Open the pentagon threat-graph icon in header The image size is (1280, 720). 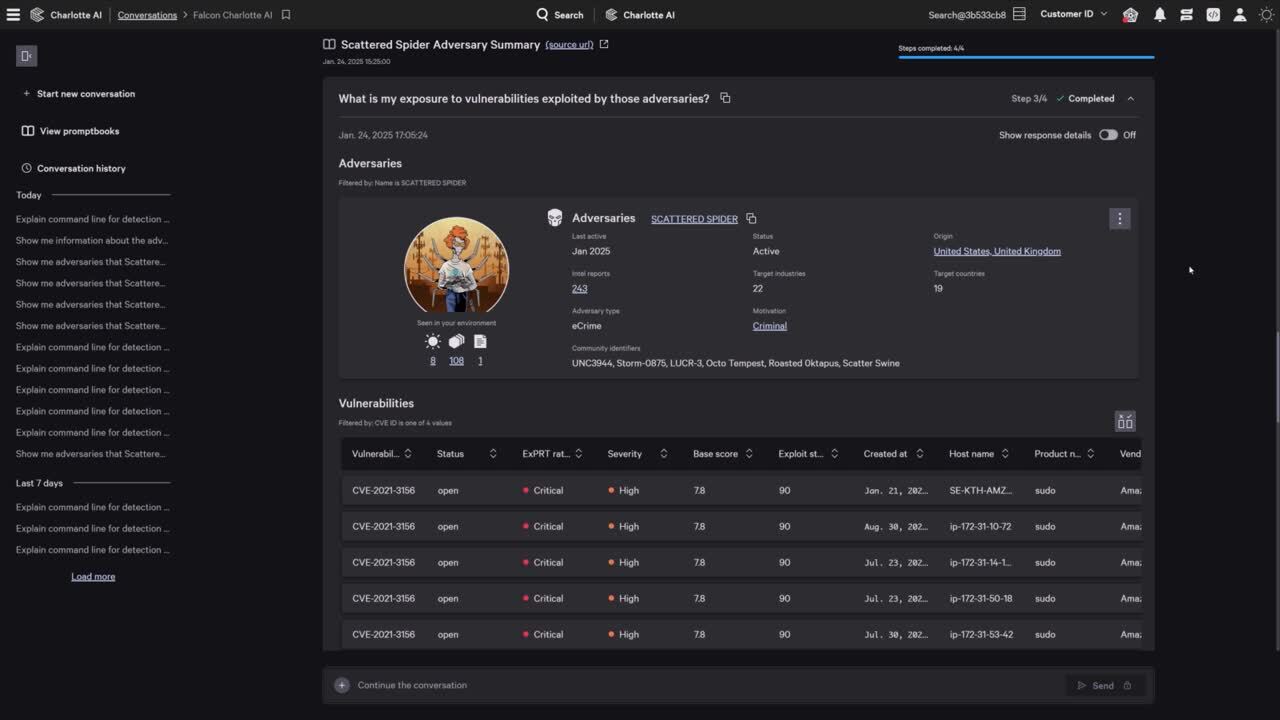click(1130, 15)
